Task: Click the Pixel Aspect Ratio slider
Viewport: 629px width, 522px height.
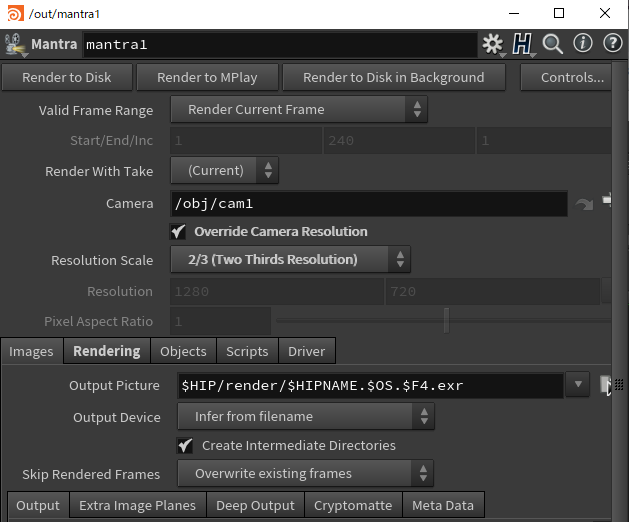Action: tap(446, 321)
